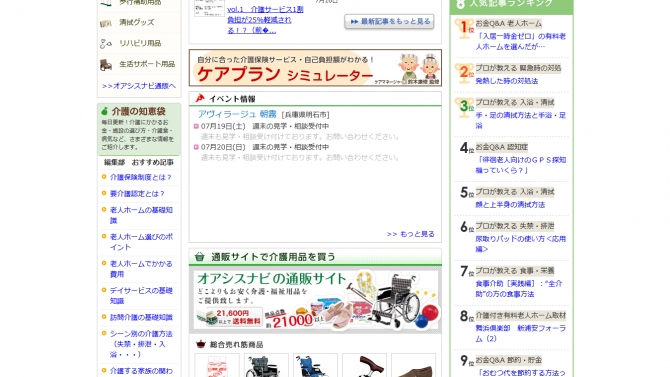Open the 清拭グッズ category
Screen dimensions: 670x377
pyautogui.click(x=136, y=23)
